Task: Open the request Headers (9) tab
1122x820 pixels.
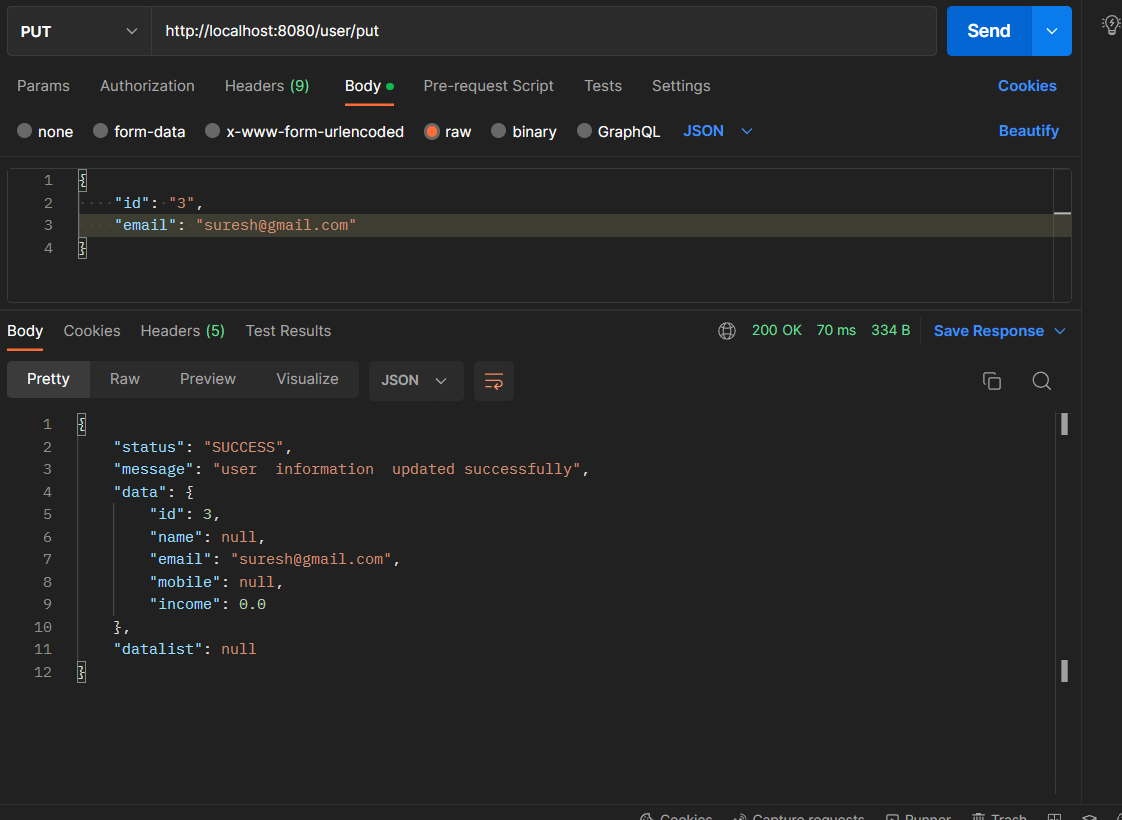Action: click(267, 86)
